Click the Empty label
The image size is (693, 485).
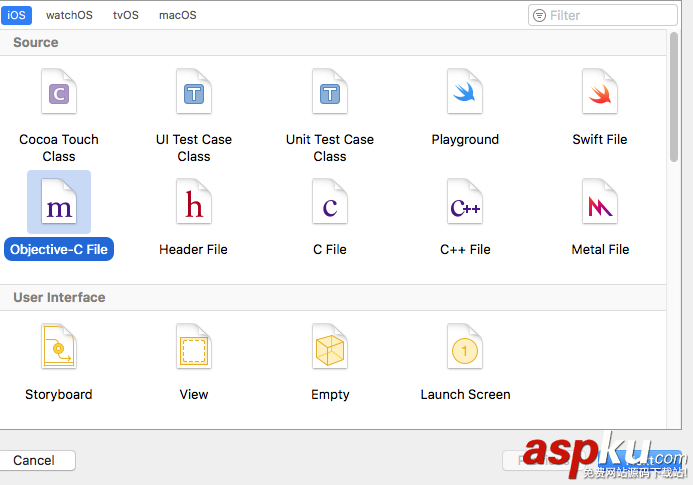click(330, 394)
